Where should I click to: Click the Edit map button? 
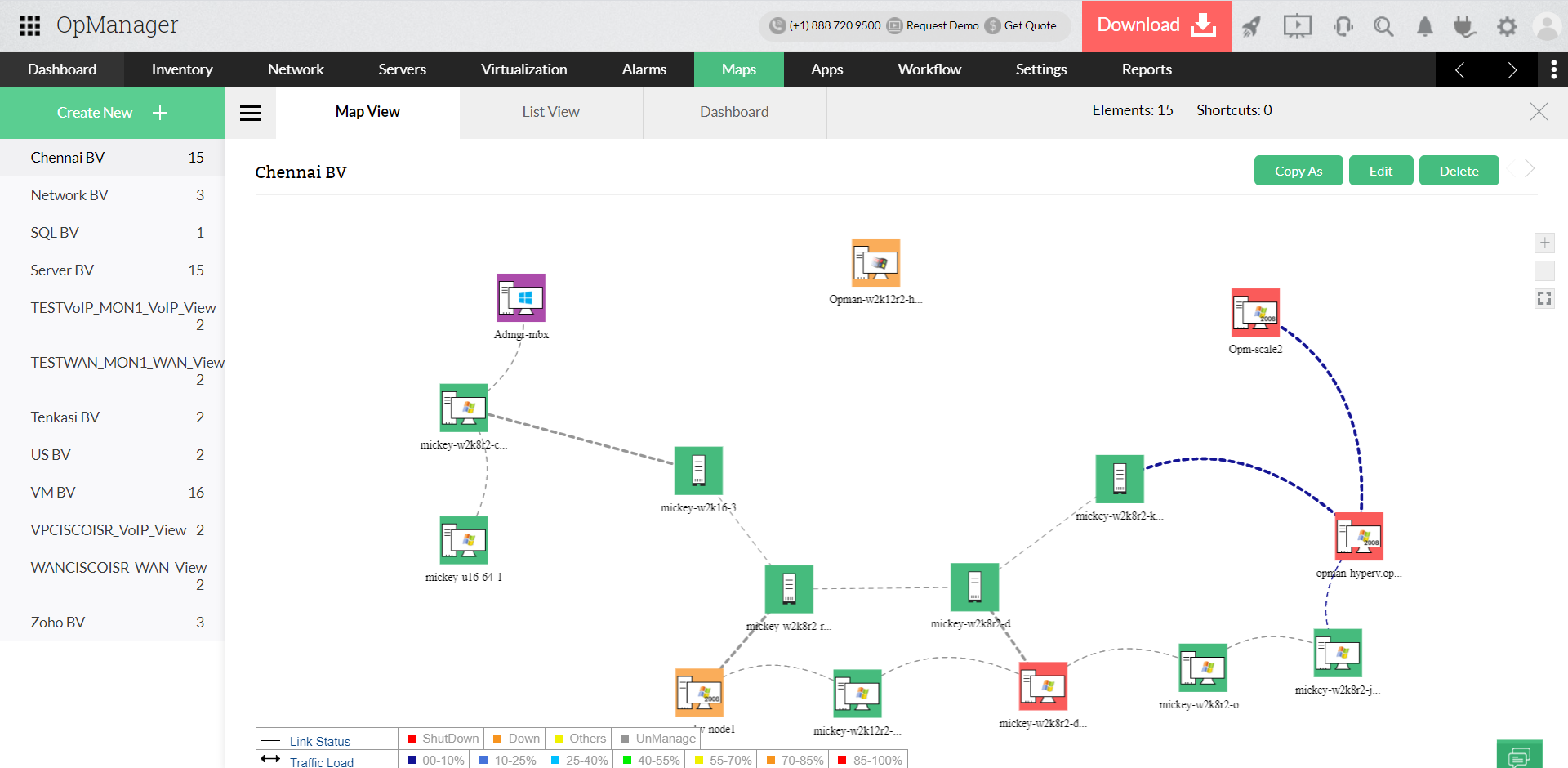coord(1381,171)
